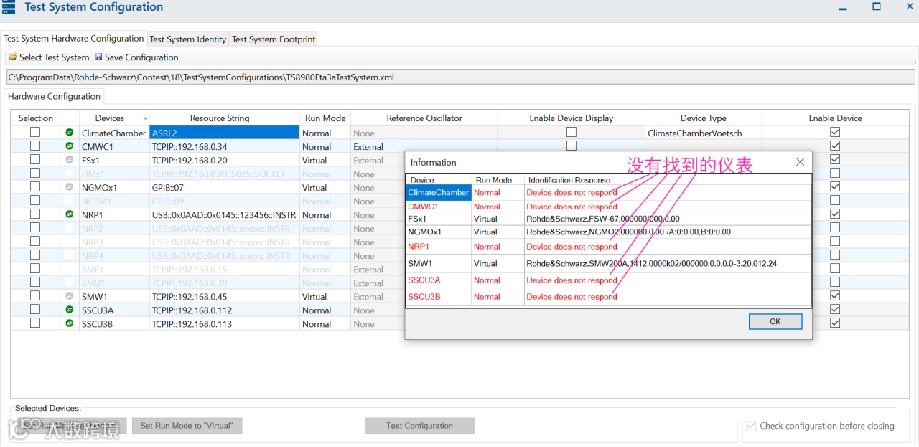Sort by the Reference Oscillator column header
Image resolution: width=919 pixels, height=447 pixels.
(x=424, y=118)
